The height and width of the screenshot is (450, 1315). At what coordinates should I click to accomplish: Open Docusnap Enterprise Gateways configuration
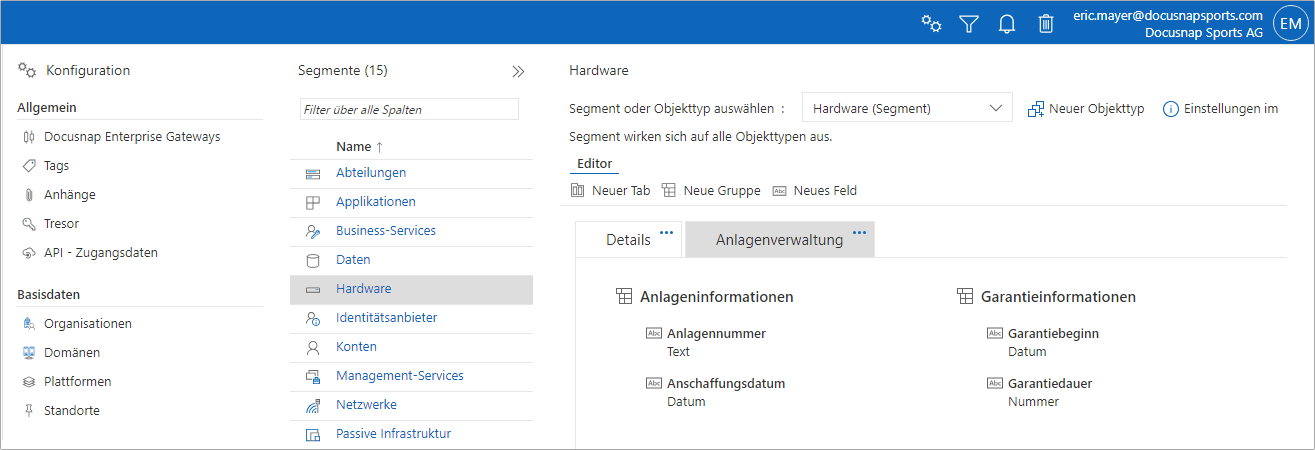(132, 137)
